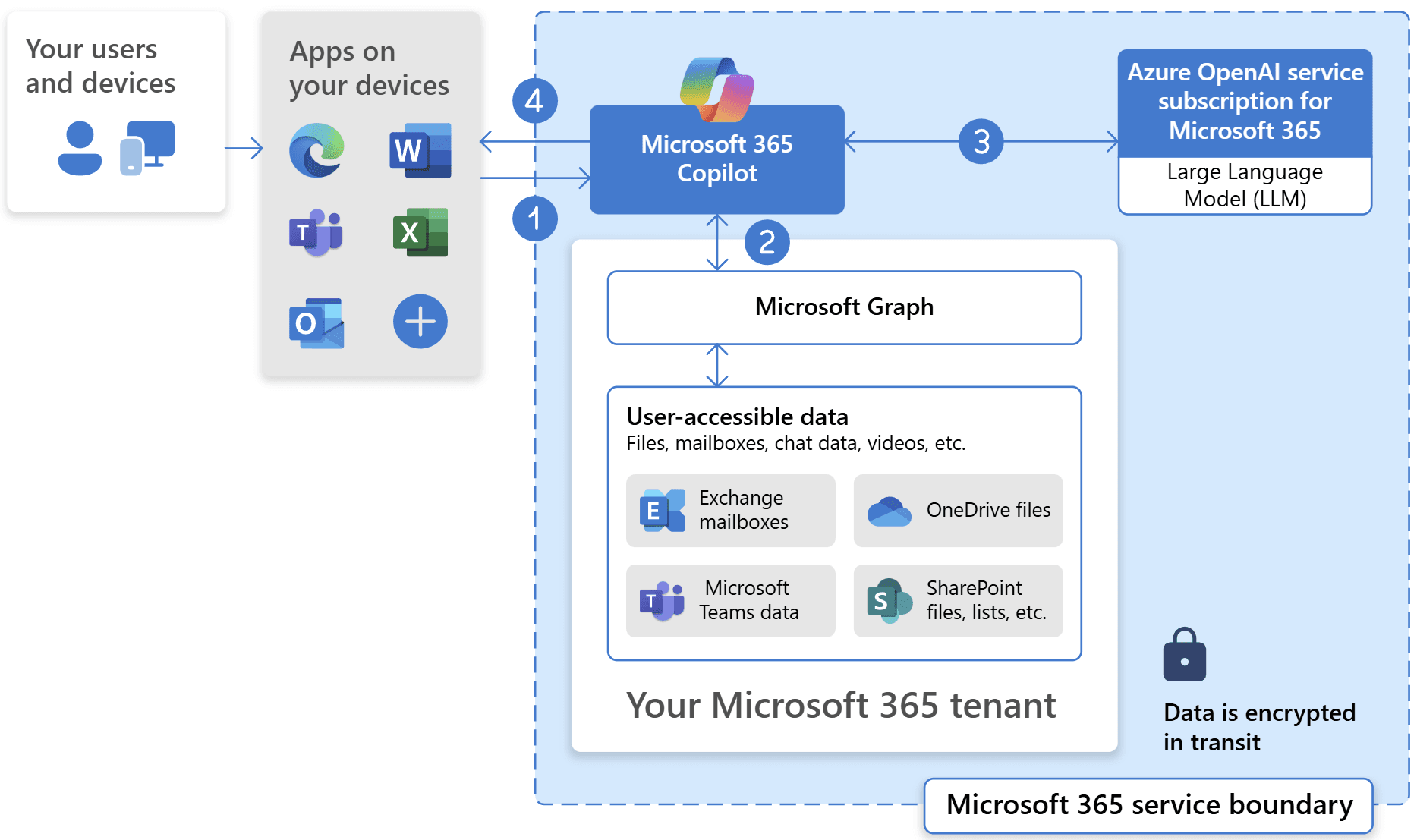Click the SharePoint files, lists, etc. tile

(958, 601)
